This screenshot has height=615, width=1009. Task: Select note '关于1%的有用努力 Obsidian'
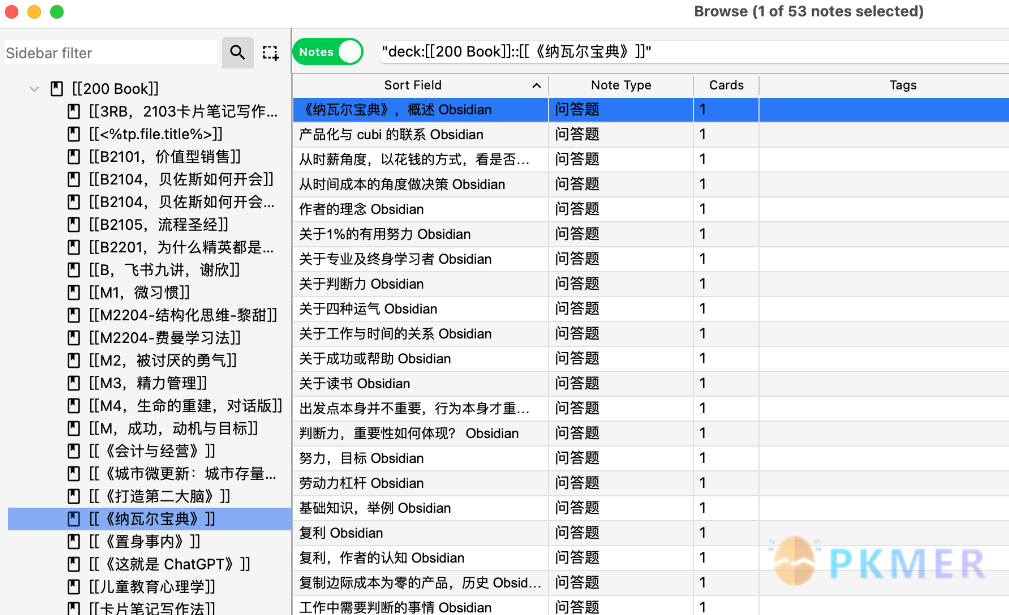(x=420, y=234)
